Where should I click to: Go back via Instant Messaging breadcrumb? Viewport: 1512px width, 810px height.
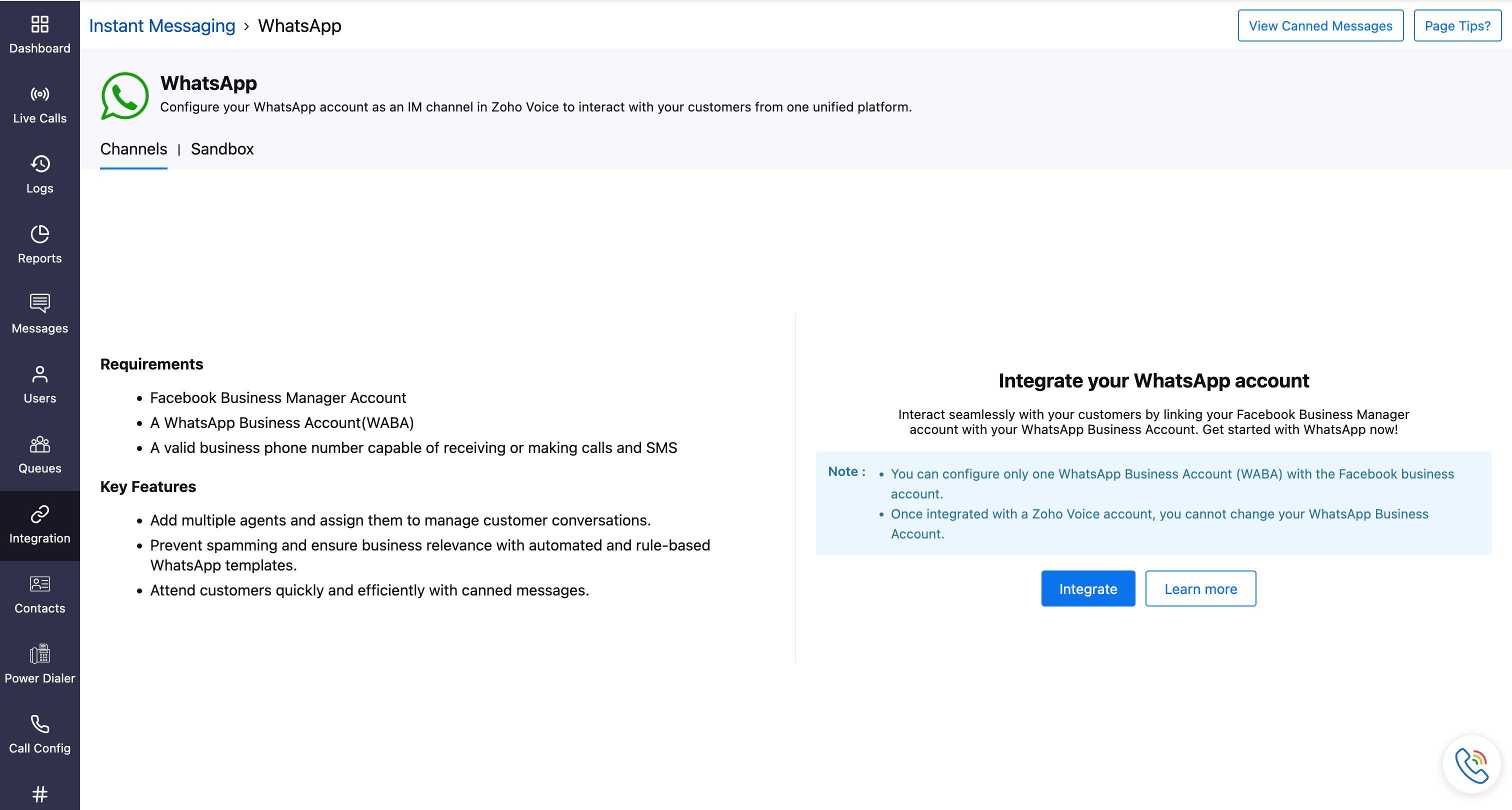(x=162, y=26)
